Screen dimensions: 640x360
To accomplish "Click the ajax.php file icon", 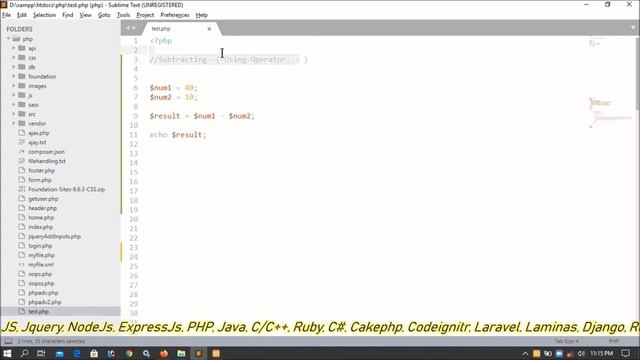I will point(22,133).
